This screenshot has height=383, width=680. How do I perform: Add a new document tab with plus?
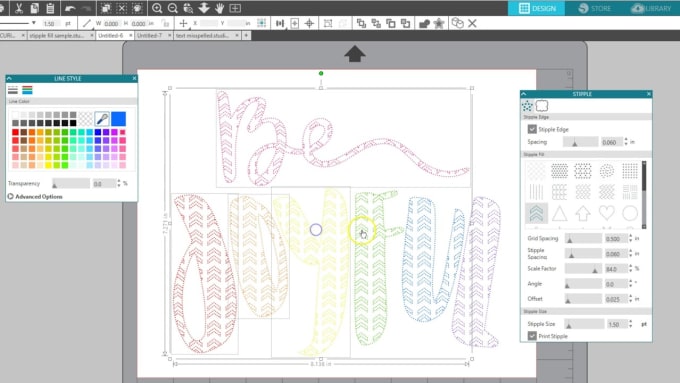(x=246, y=36)
